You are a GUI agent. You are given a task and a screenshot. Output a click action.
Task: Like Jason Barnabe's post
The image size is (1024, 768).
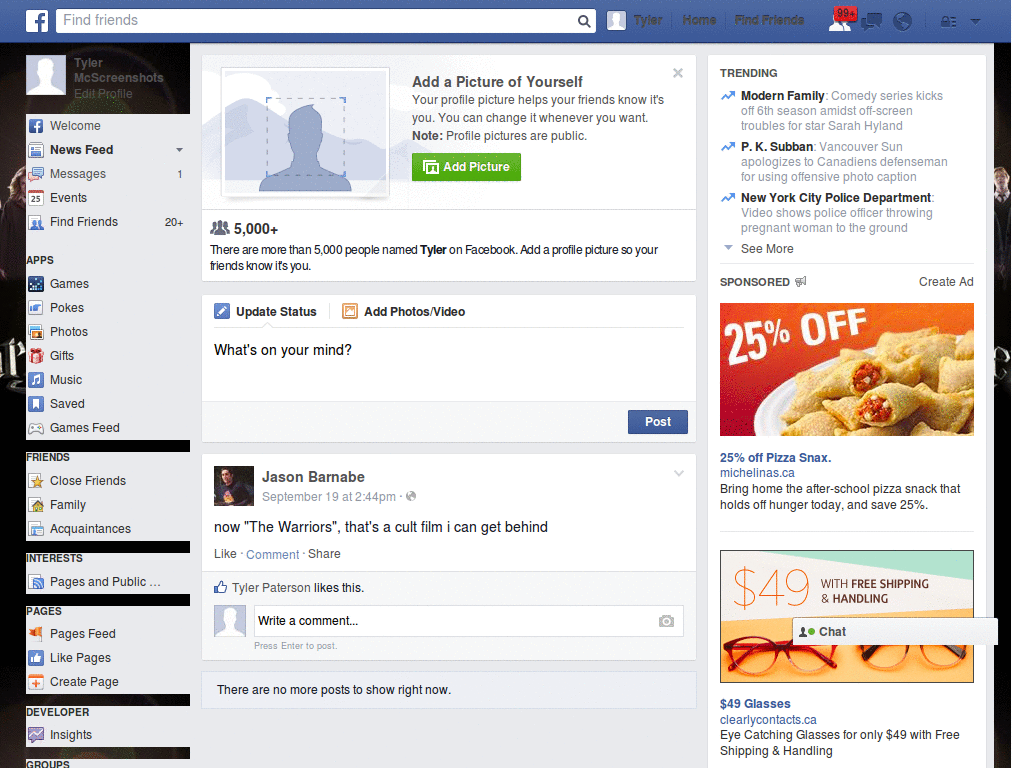click(x=225, y=554)
